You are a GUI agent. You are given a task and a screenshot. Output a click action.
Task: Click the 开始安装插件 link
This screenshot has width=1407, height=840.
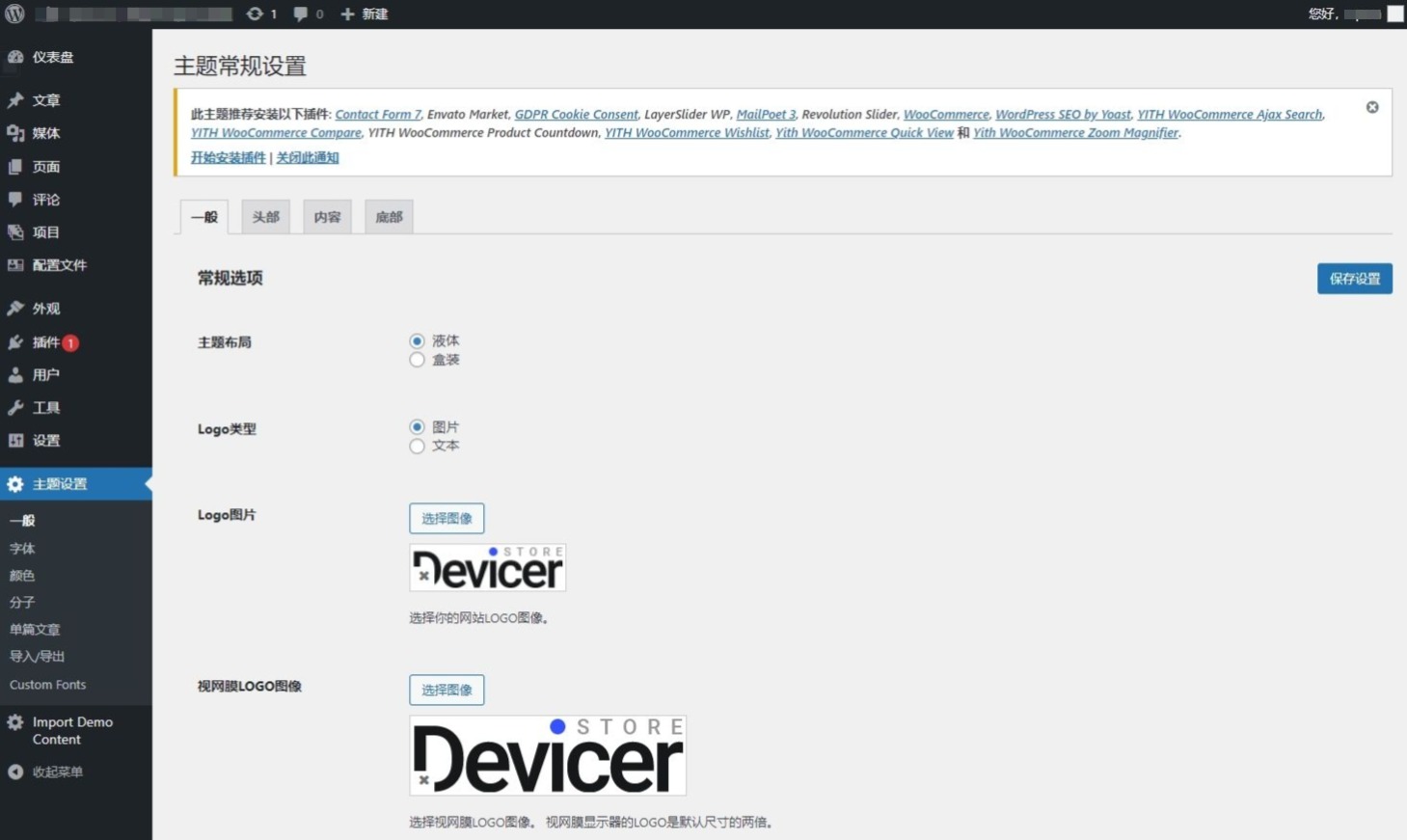tap(229, 157)
